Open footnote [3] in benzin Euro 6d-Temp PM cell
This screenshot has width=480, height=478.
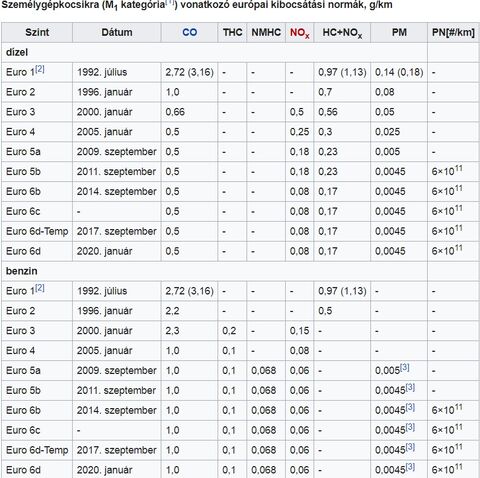click(410, 447)
